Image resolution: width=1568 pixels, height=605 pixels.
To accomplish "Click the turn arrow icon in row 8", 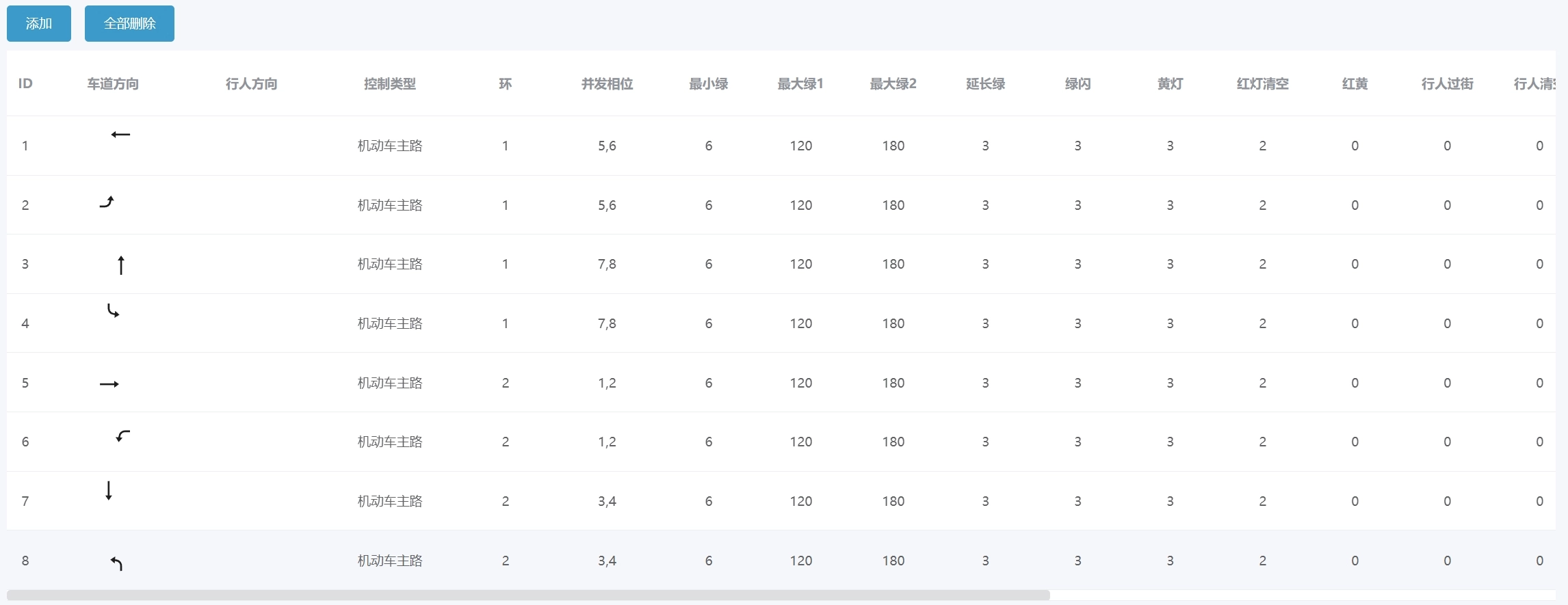I will 117,563.
